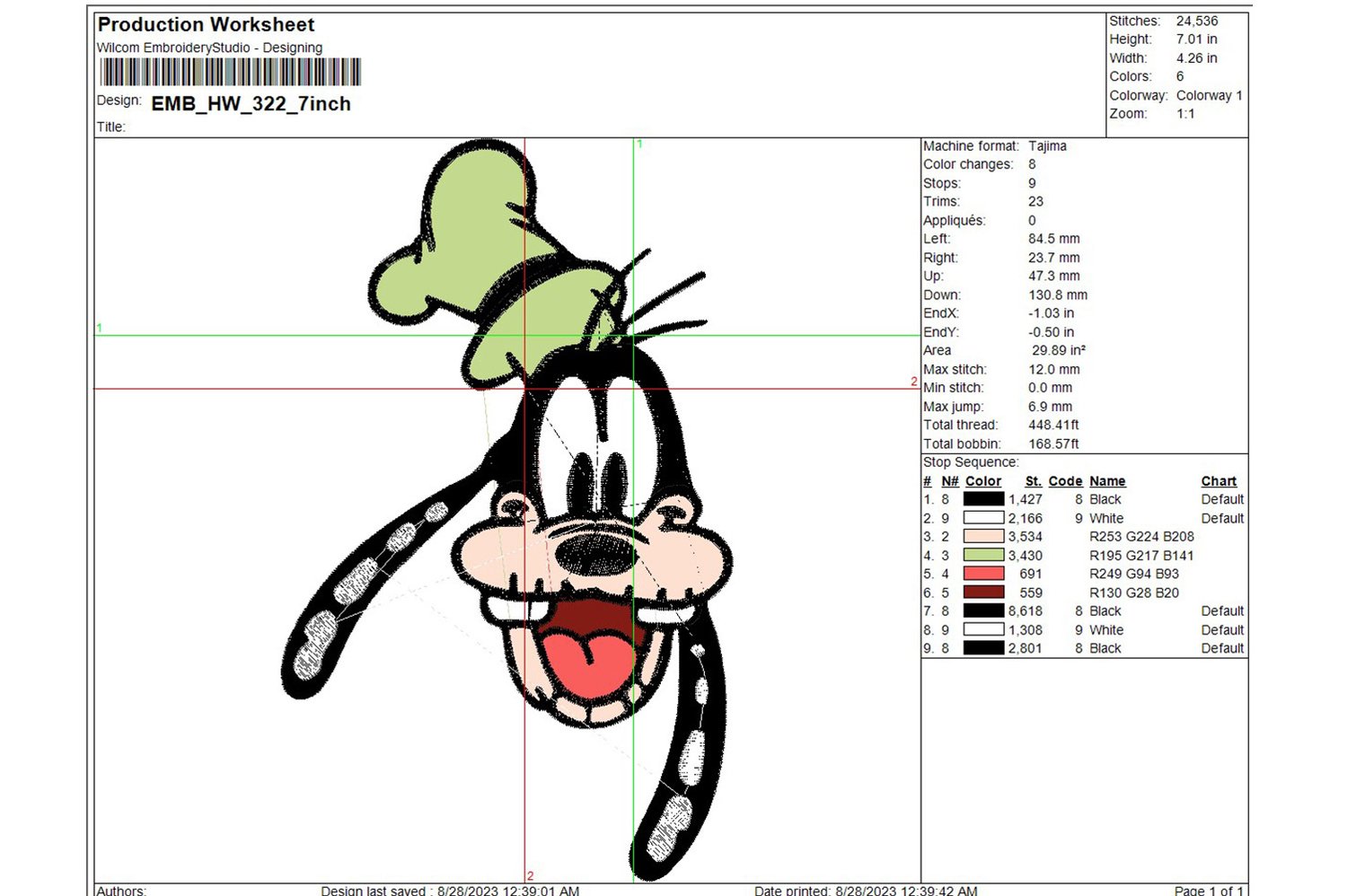Screen dimensions: 1347x896
Task: Click the barcode under the worksheet header
Action: tap(230, 72)
